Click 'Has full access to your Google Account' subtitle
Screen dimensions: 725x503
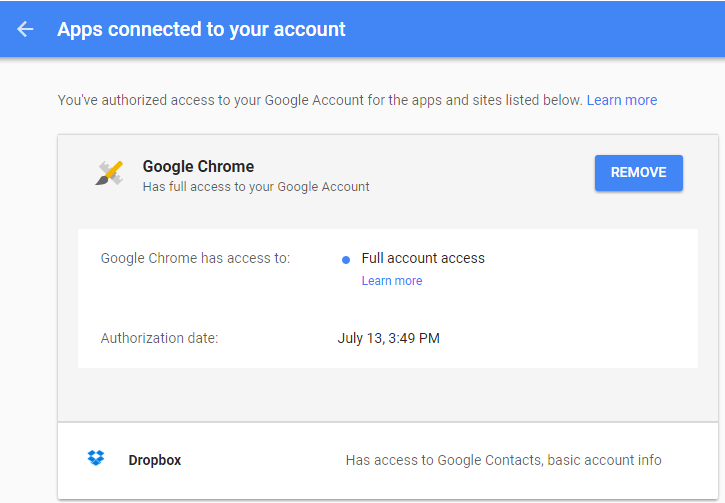tap(256, 187)
